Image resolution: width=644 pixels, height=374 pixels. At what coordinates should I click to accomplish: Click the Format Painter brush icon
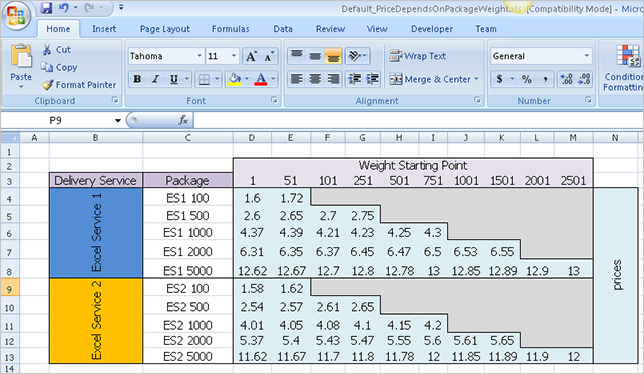tap(47, 85)
